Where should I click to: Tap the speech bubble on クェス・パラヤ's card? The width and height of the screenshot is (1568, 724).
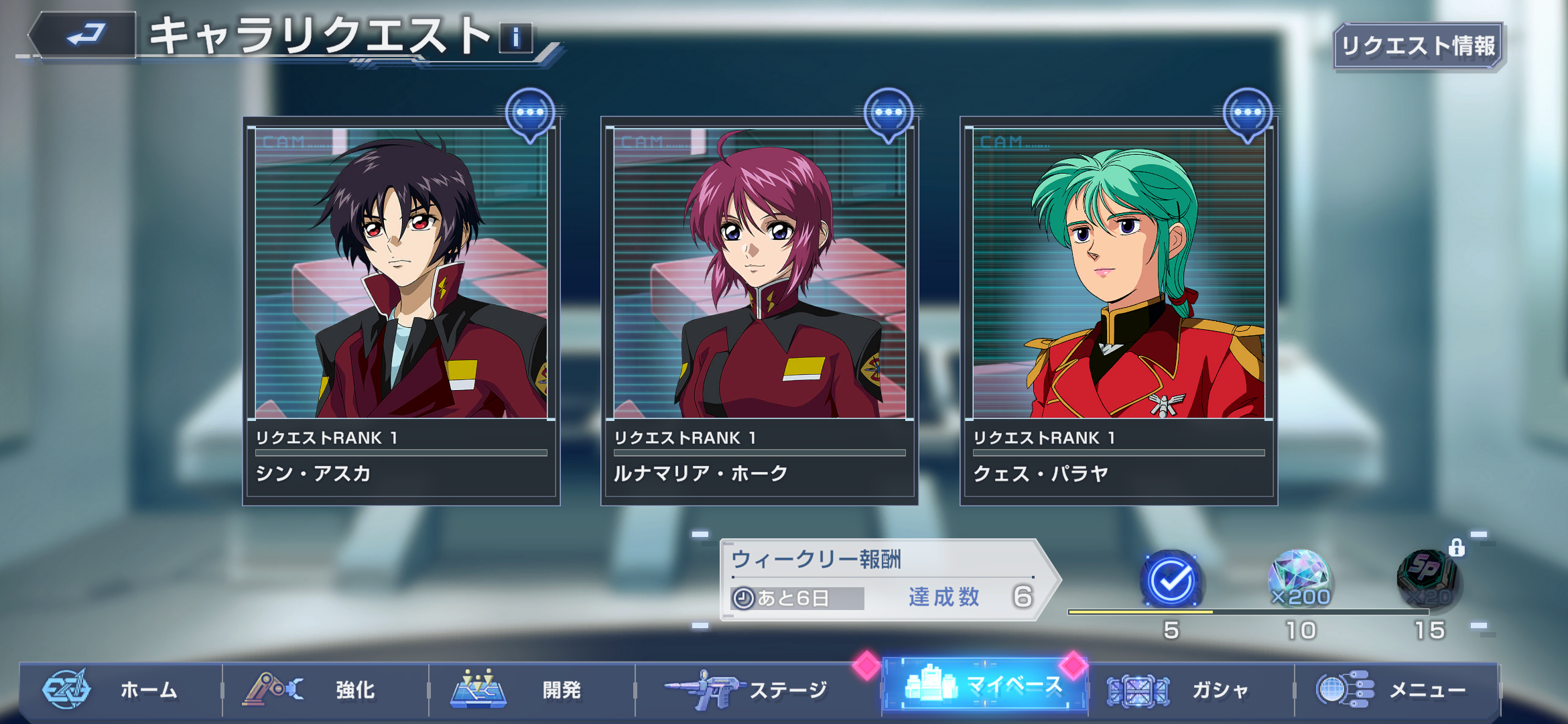1247,115
